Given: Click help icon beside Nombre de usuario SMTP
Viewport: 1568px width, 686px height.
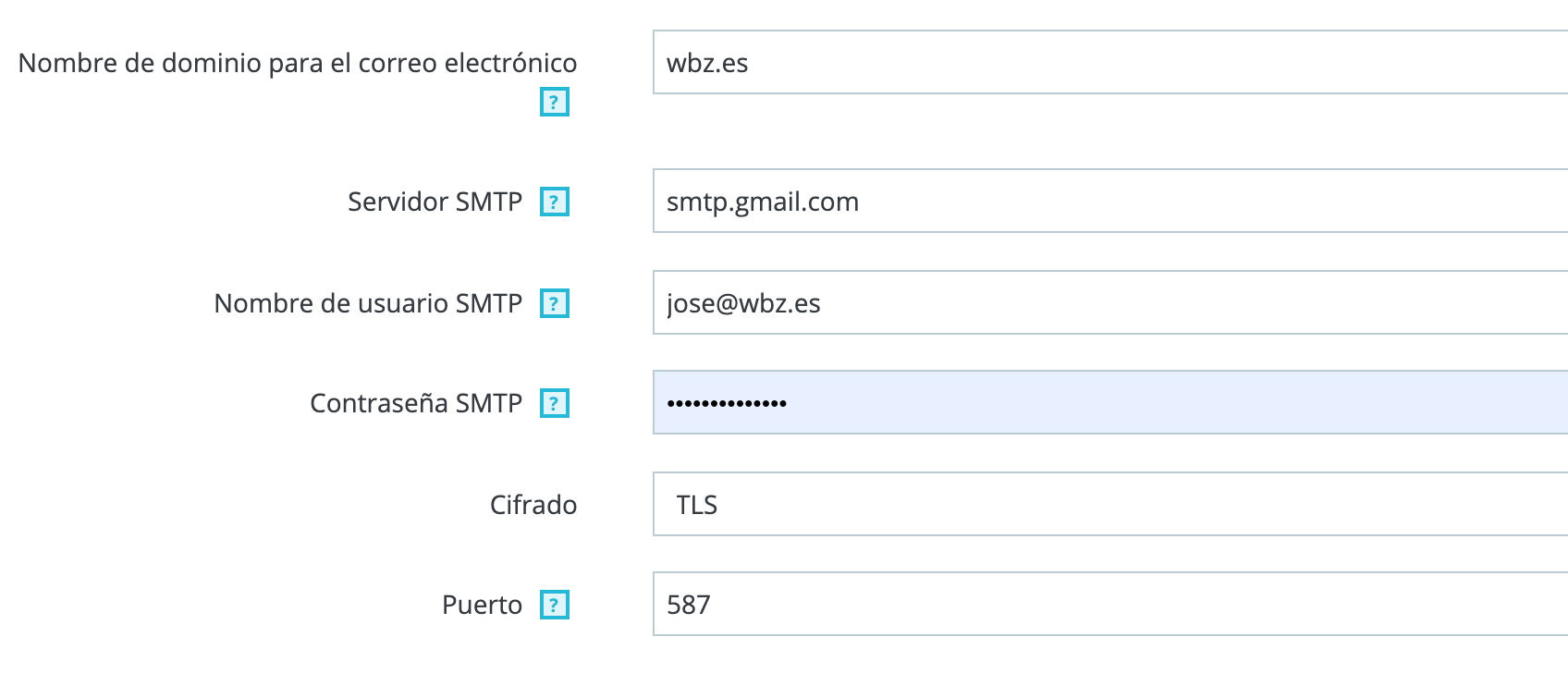Looking at the screenshot, I should coord(554,303).
